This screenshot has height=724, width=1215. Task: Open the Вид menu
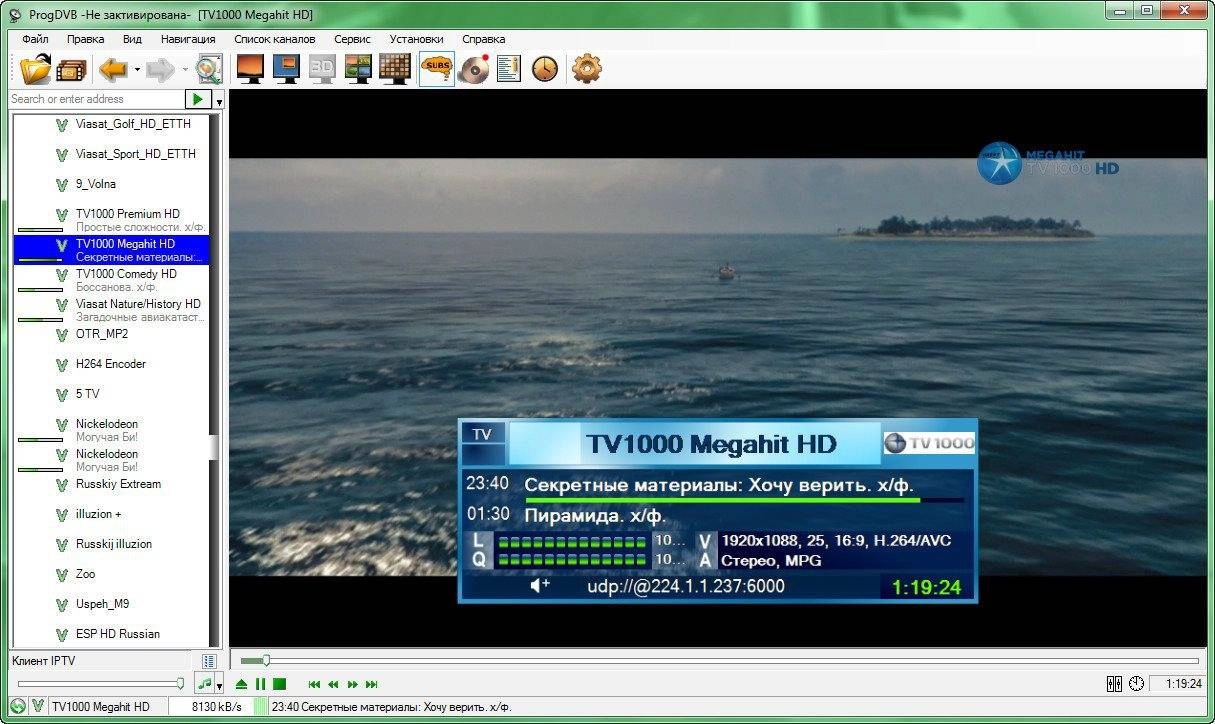point(132,39)
